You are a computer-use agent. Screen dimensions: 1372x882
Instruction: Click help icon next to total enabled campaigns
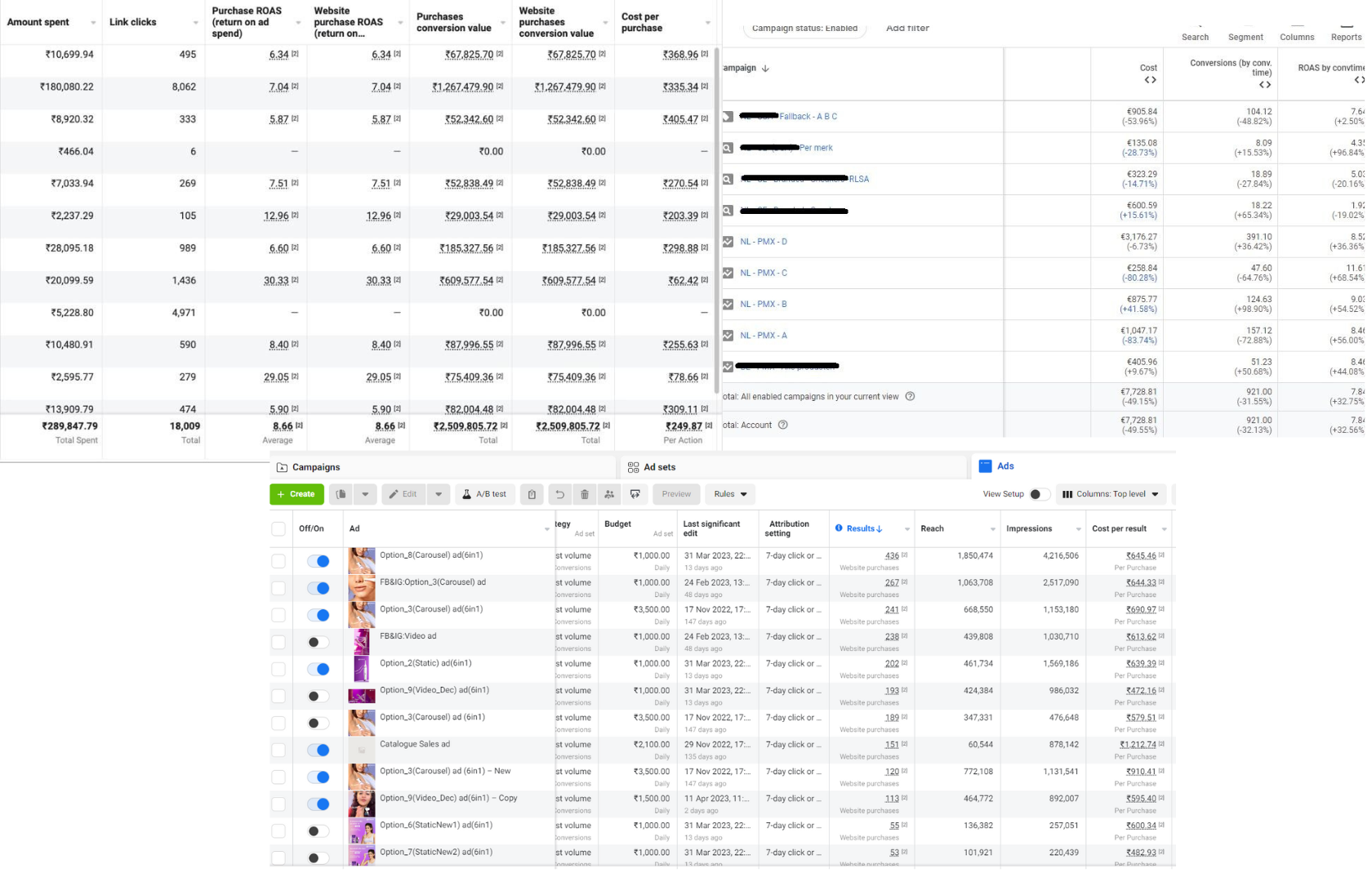[910, 396]
